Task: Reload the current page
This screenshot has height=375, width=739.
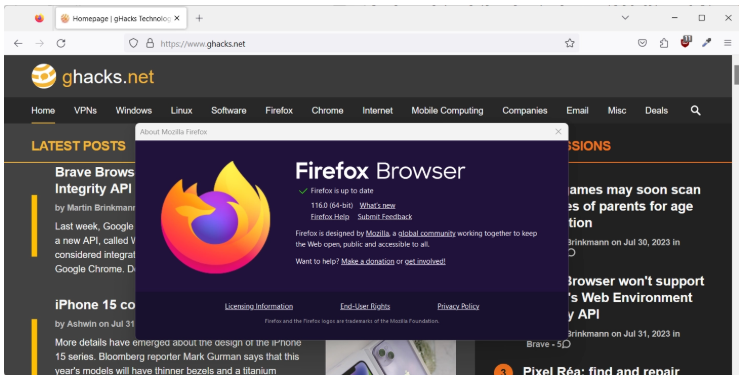Action: [x=61, y=43]
